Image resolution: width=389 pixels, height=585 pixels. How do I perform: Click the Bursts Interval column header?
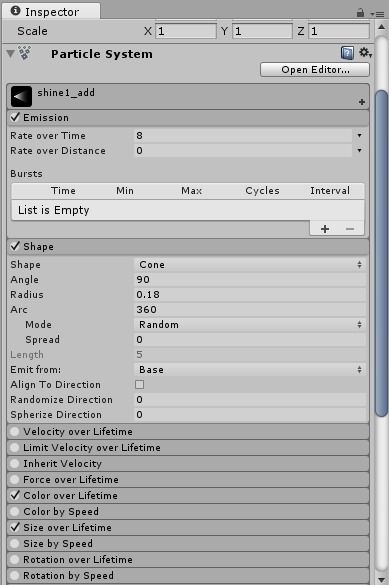[x=330, y=191]
